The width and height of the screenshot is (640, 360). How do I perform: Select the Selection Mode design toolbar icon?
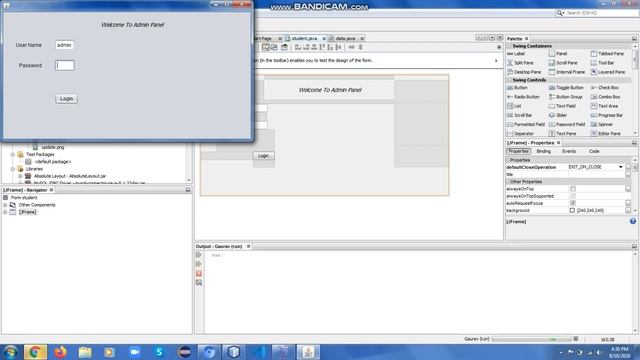click(x=266, y=47)
